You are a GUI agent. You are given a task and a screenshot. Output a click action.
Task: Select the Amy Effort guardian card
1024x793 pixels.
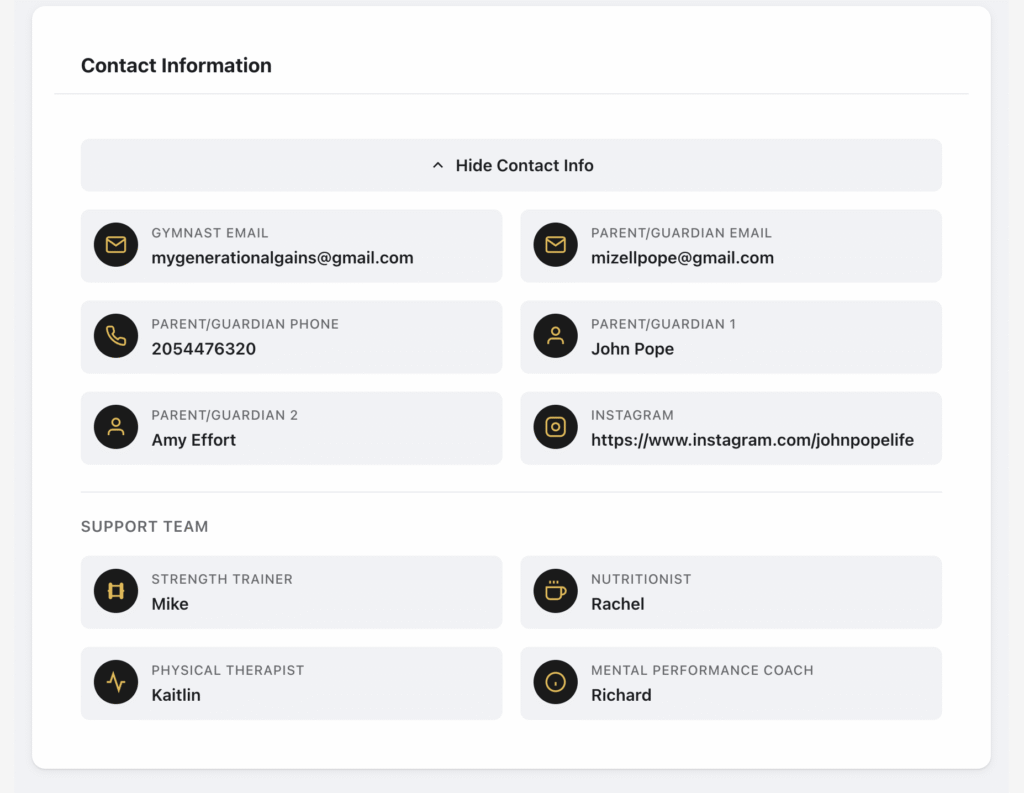point(291,428)
